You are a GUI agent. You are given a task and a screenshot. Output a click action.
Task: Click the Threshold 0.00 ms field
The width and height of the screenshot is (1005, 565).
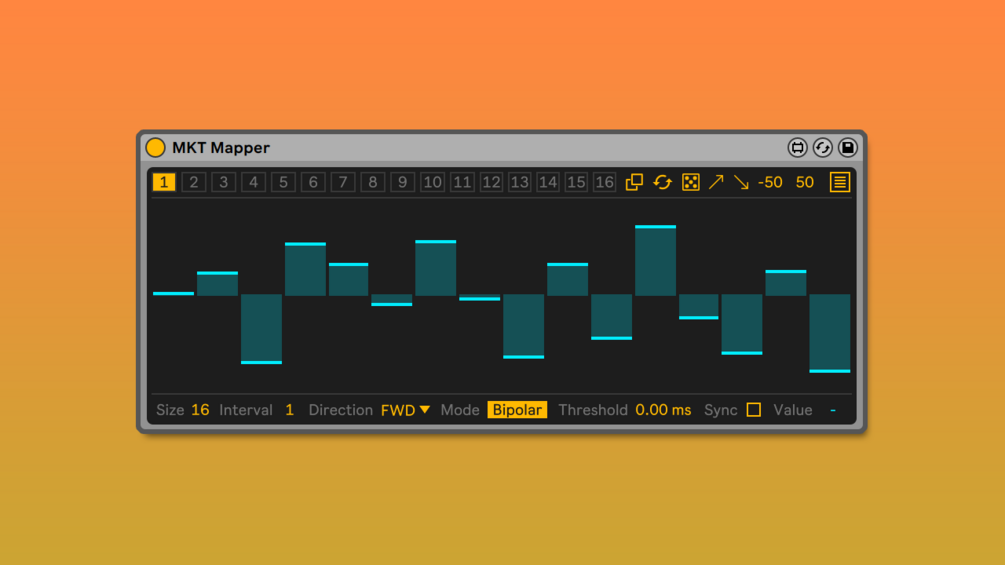tap(663, 410)
